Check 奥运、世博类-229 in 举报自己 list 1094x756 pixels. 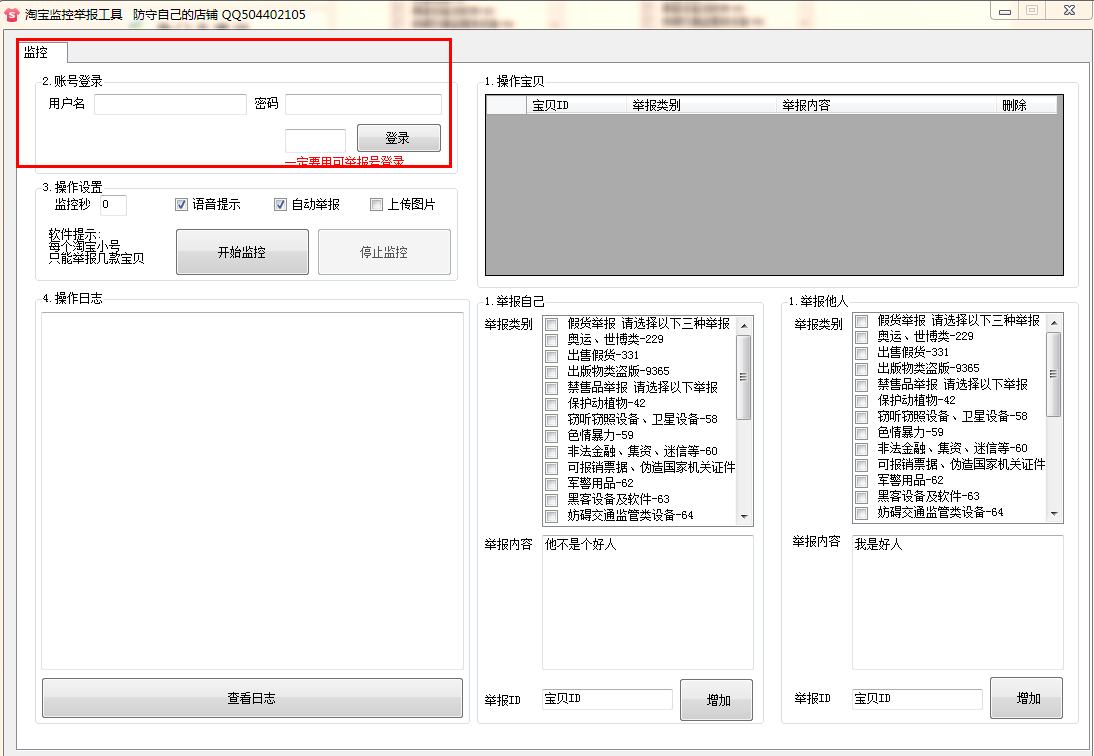click(x=552, y=340)
